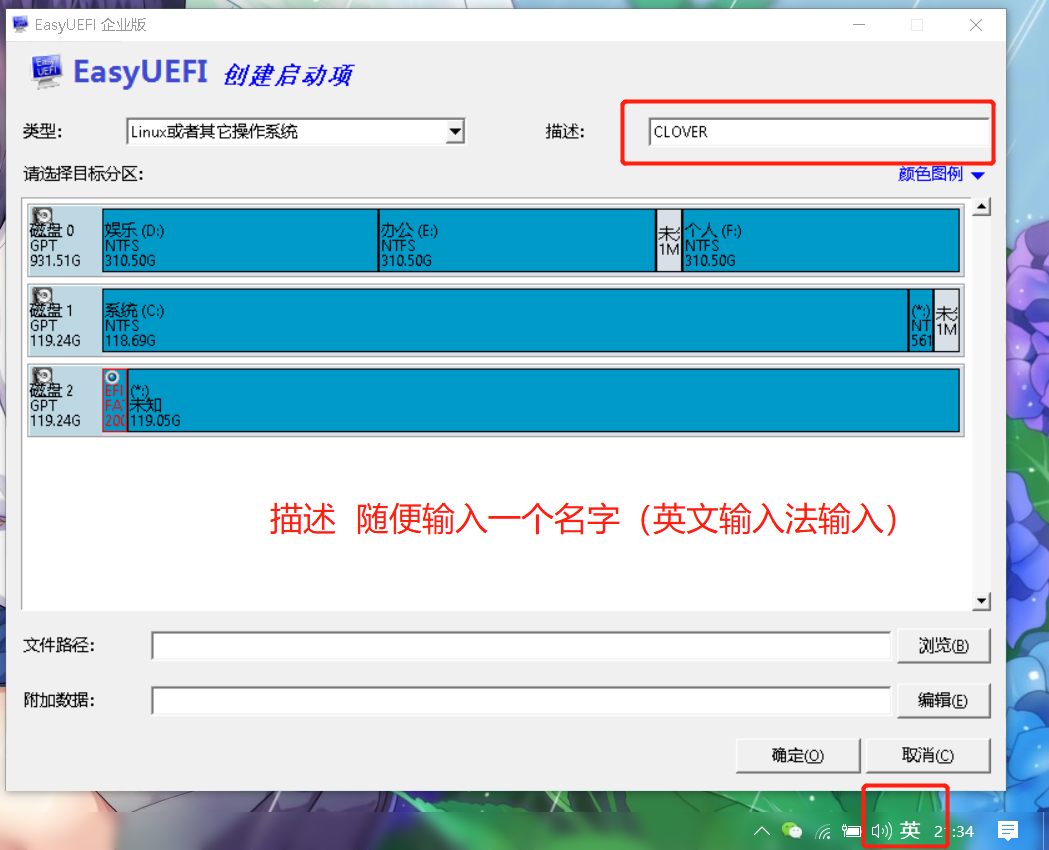Expand the 颜色图例 color legend

click(941, 174)
